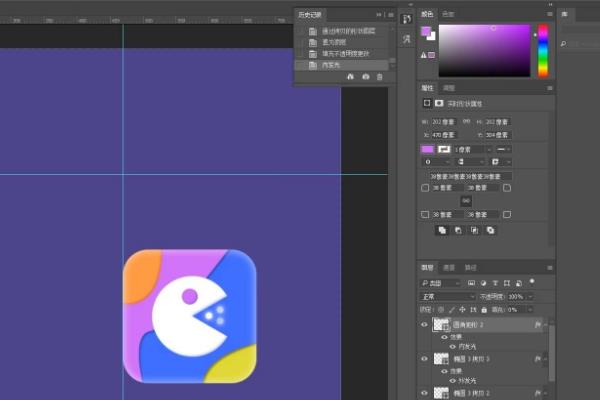Open the History panel tab

[x=310, y=15]
